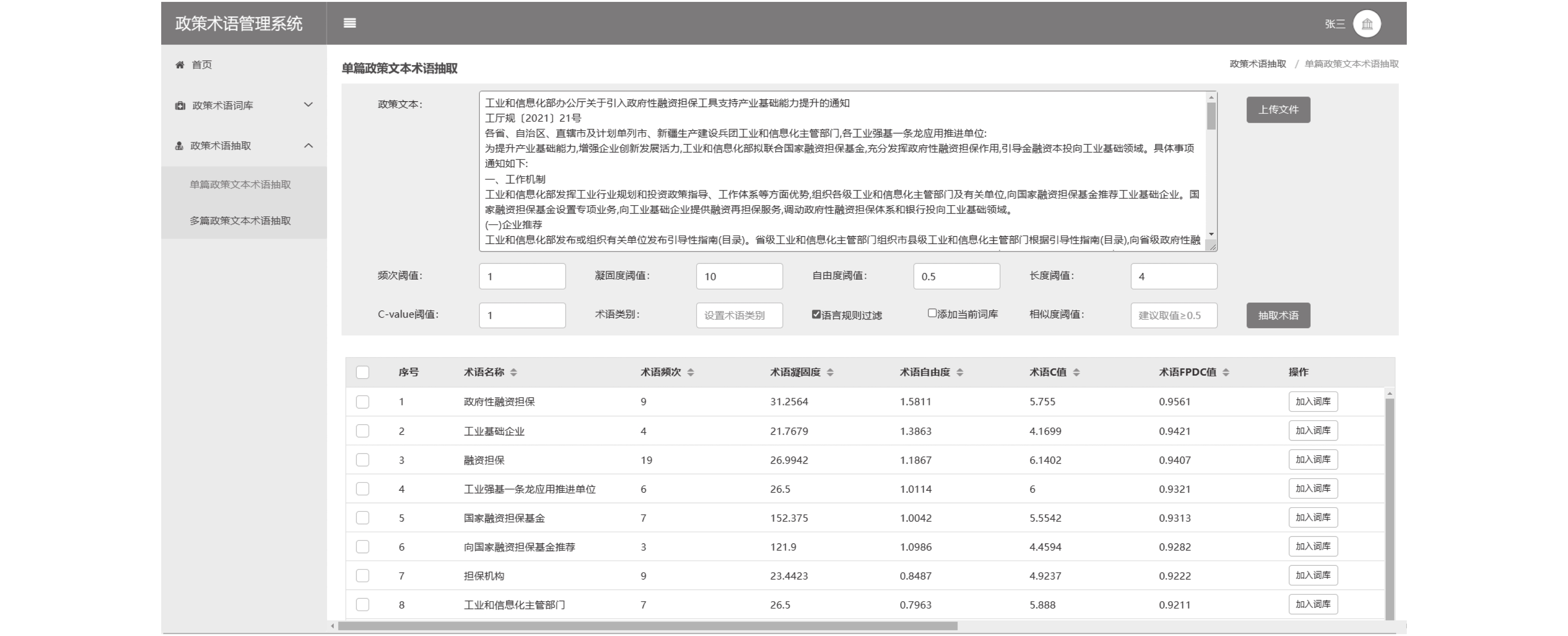Add 国家融资担保基金 via 加入词库 button
The image size is (1568, 636).
[1313, 518]
